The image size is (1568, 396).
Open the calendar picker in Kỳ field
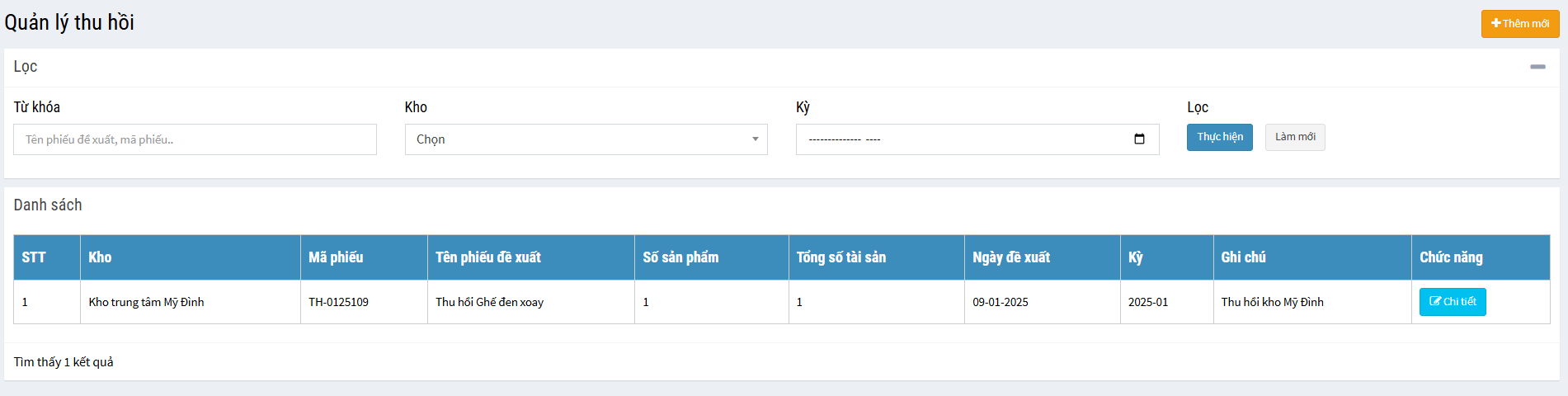click(x=1139, y=139)
